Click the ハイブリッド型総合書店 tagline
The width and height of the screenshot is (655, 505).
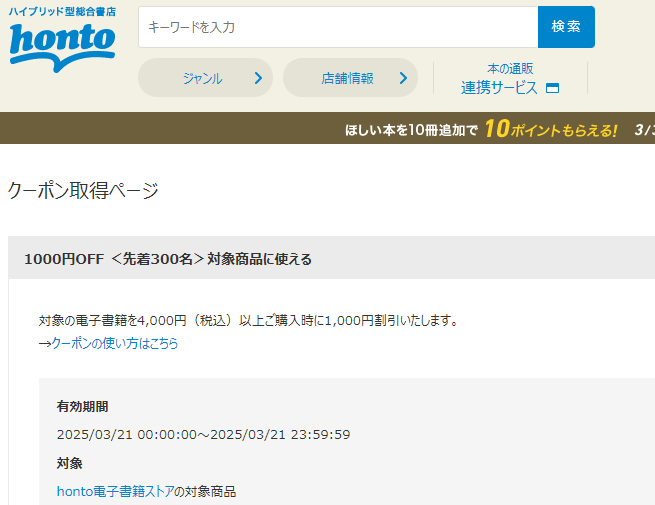pyautogui.click(x=62, y=12)
